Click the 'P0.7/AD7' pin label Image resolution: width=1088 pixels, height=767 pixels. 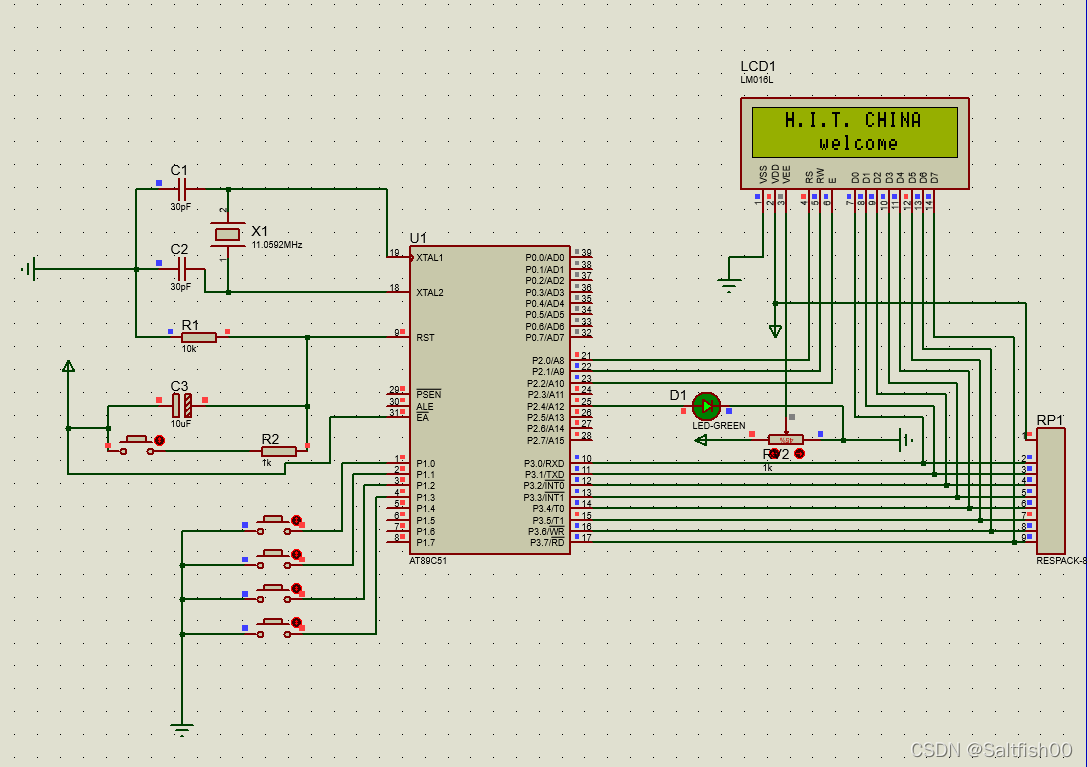[545, 337]
